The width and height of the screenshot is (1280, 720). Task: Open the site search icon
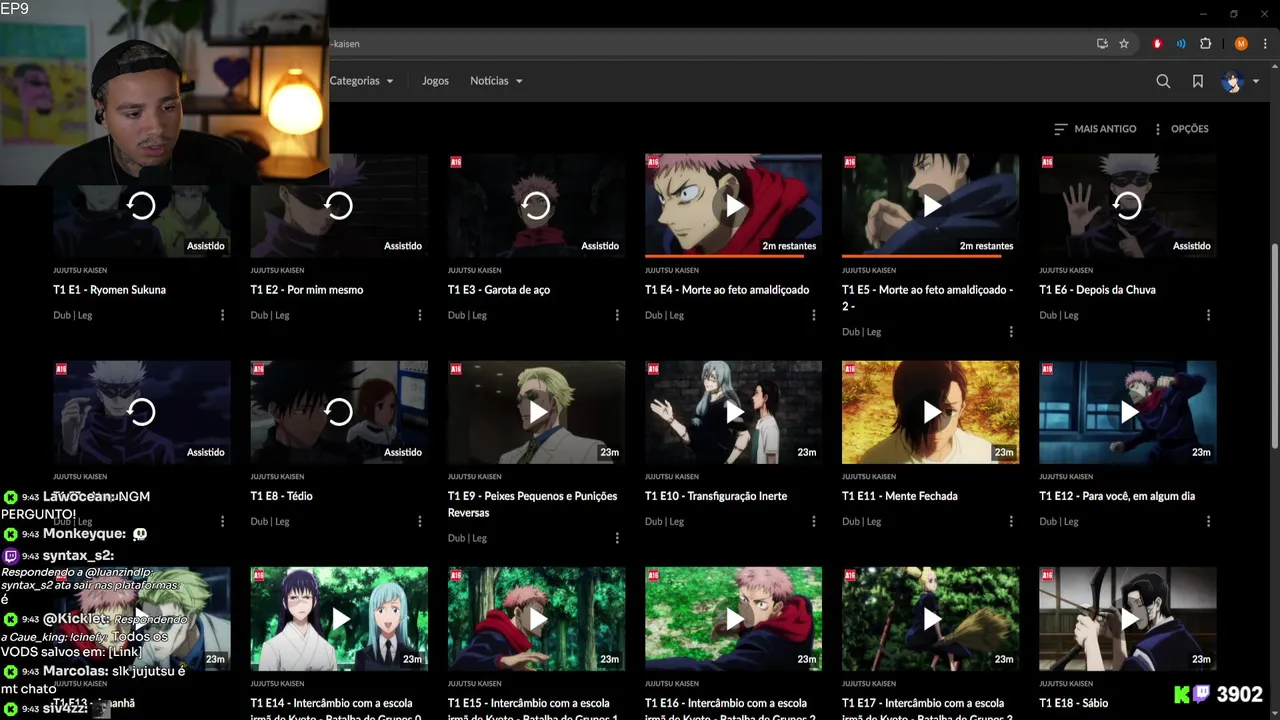pyautogui.click(x=1163, y=81)
